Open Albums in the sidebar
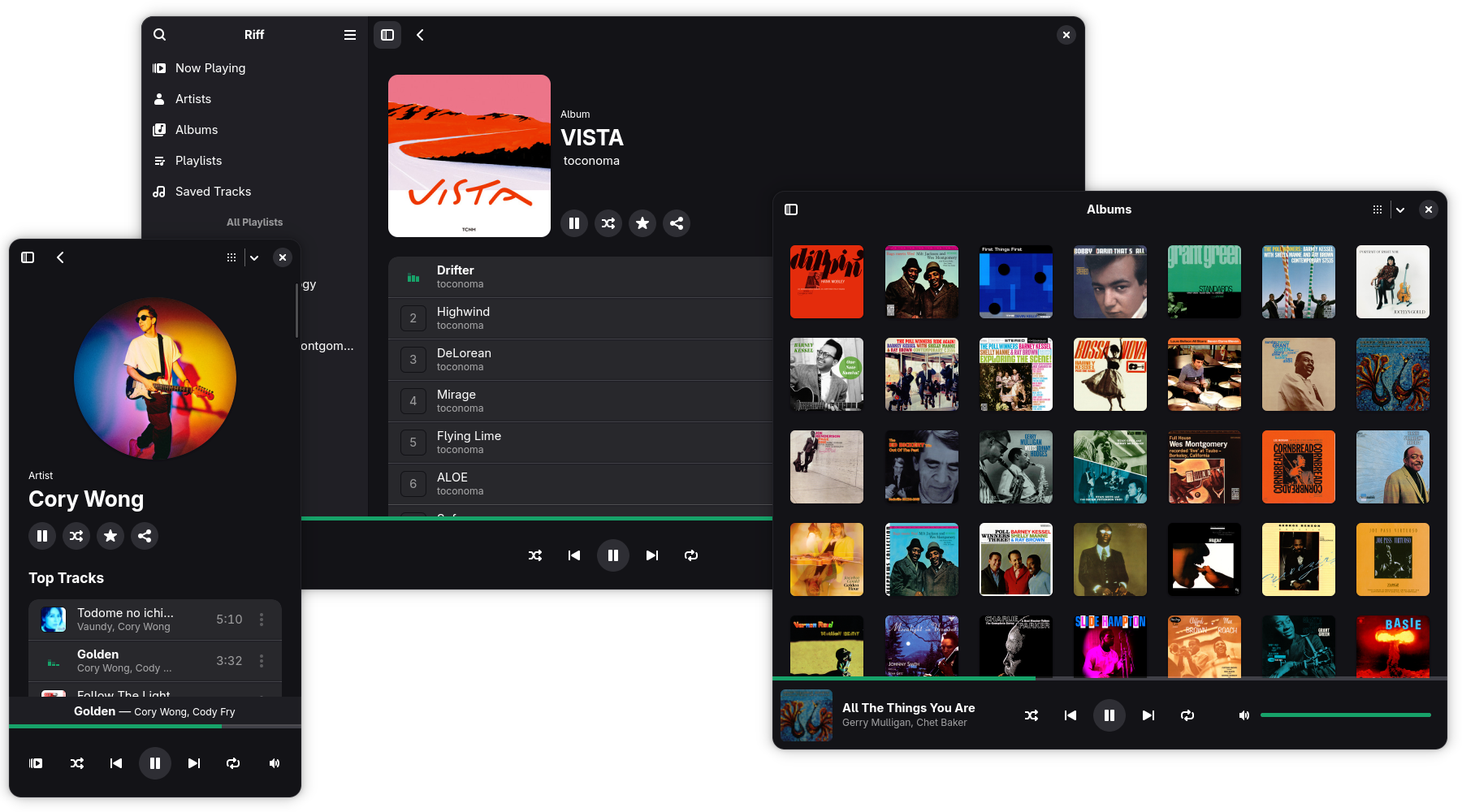This screenshot has height=812, width=1462. (254, 130)
